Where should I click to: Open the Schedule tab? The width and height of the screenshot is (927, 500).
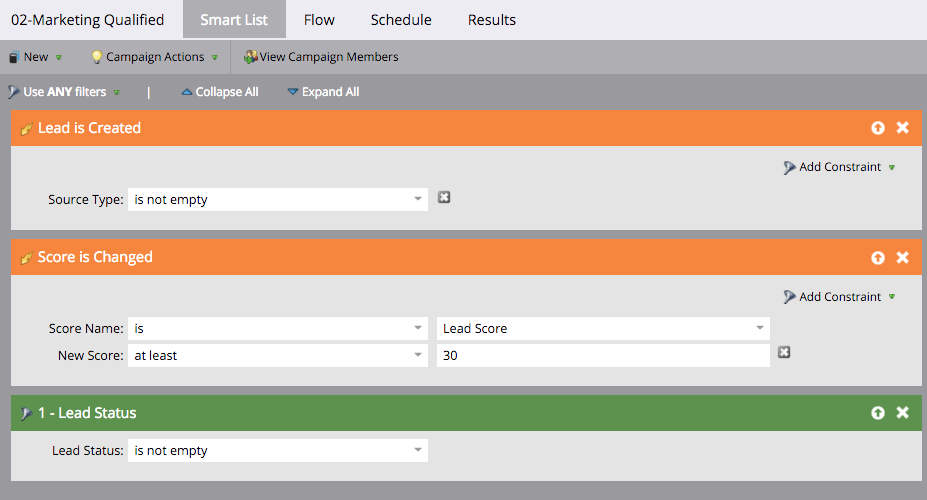(x=401, y=20)
